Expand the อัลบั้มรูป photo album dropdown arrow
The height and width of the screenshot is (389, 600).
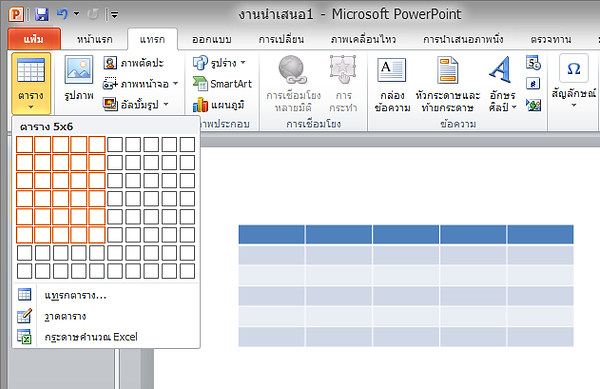pos(166,104)
